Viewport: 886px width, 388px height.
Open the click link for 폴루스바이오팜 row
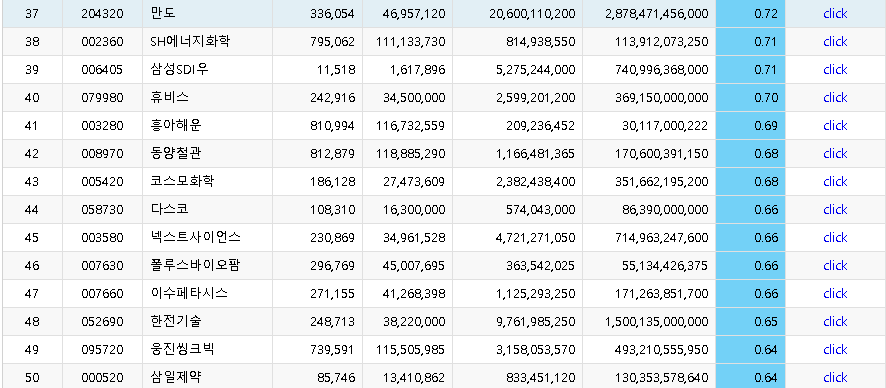[x=835, y=265]
